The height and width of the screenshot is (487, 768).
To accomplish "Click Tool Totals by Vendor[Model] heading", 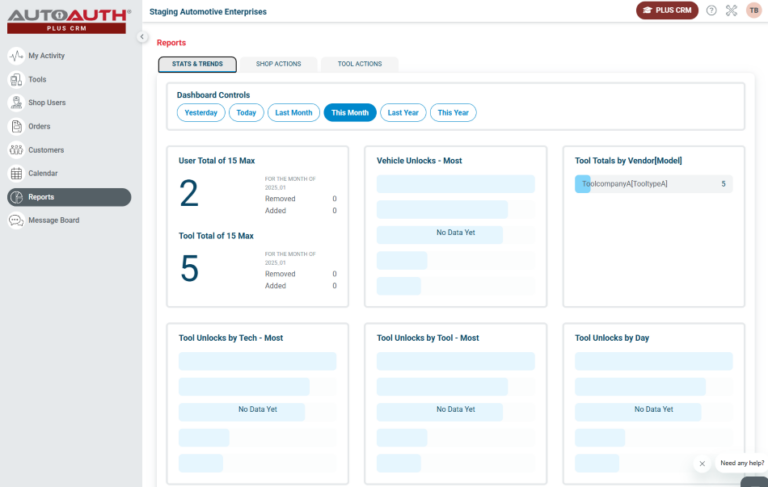I will coord(628,161).
